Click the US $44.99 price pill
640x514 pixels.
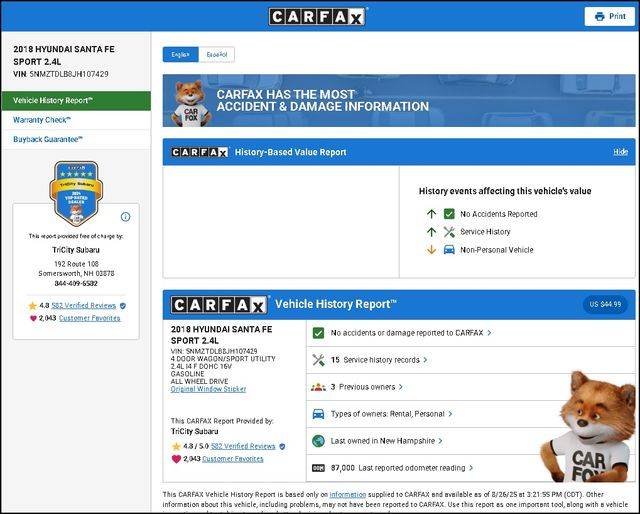click(605, 304)
